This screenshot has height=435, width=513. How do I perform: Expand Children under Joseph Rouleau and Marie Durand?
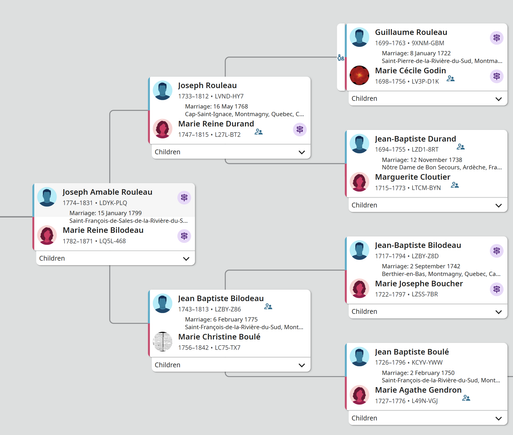[231, 152]
